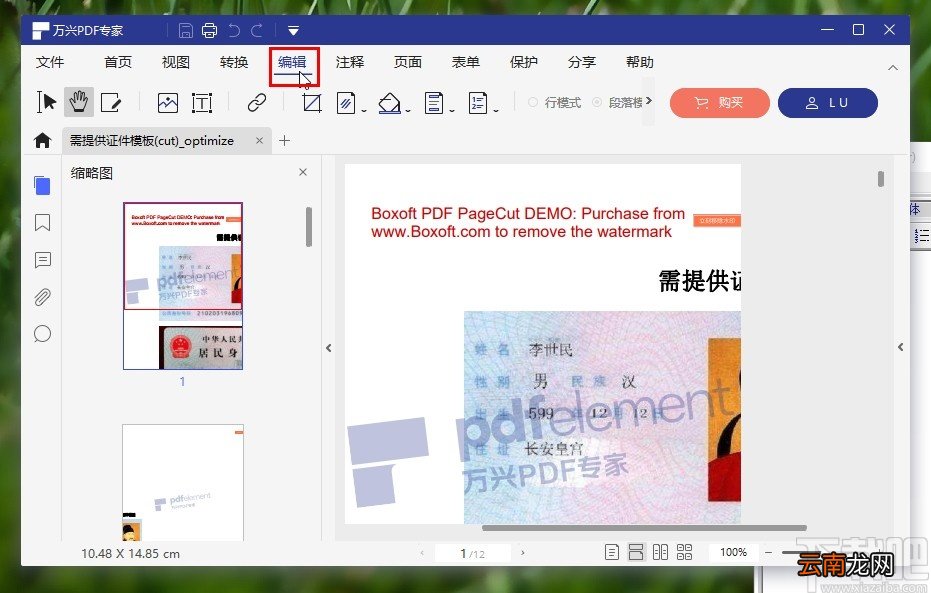Switch to continuous page view layout
This screenshot has height=593, width=931.
pos(636,552)
